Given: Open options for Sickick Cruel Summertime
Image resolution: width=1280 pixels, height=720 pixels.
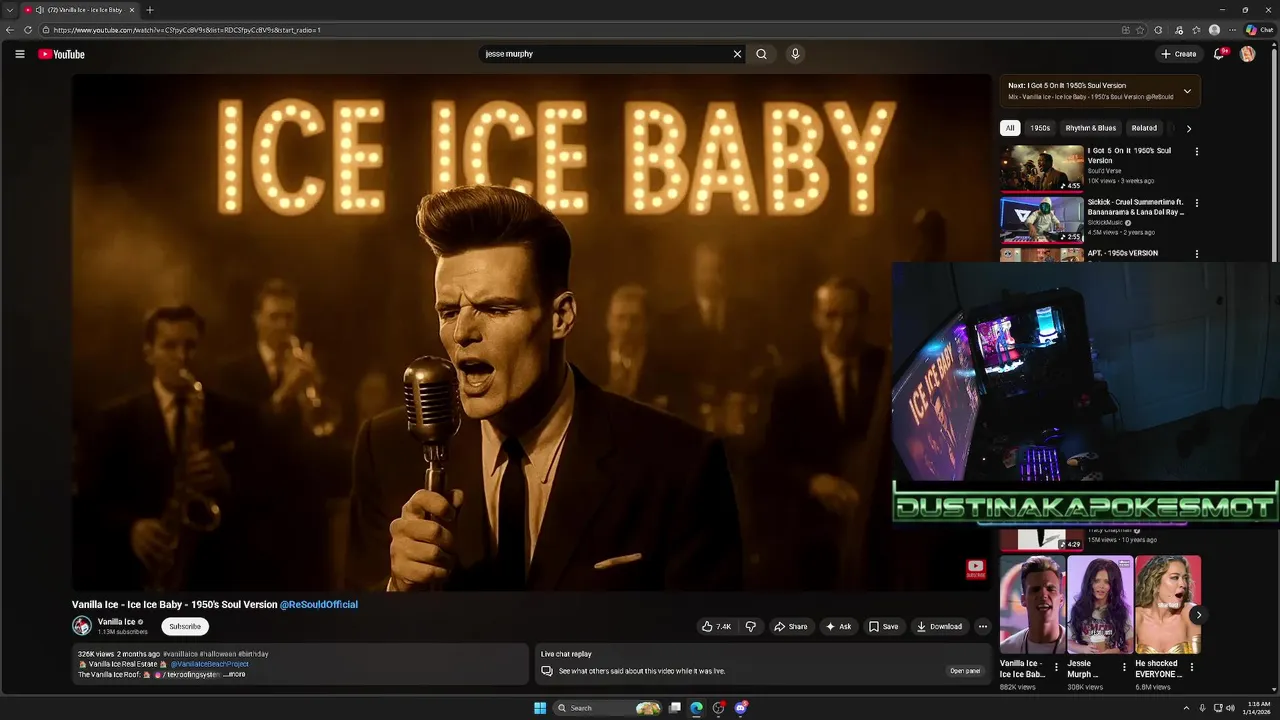Looking at the screenshot, I should (1196, 203).
